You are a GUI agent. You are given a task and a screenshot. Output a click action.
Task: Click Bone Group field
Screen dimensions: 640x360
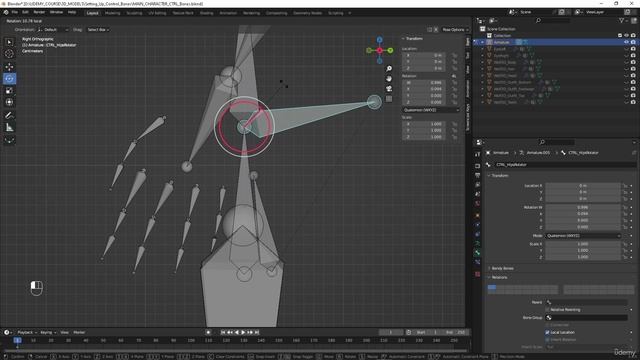coord(587,317)
